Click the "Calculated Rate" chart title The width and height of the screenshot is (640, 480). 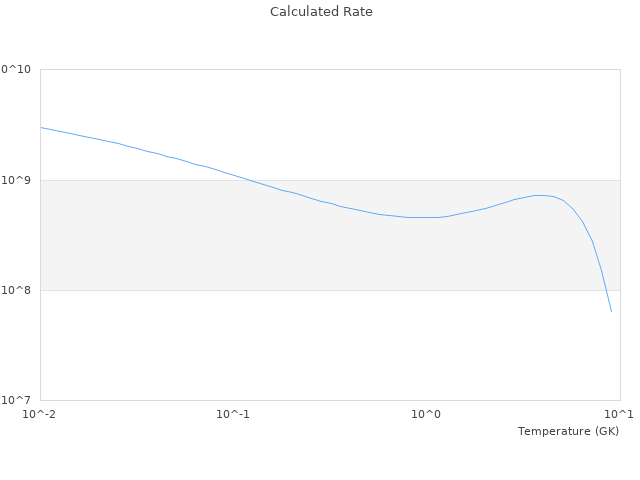[x=321, y=12]
